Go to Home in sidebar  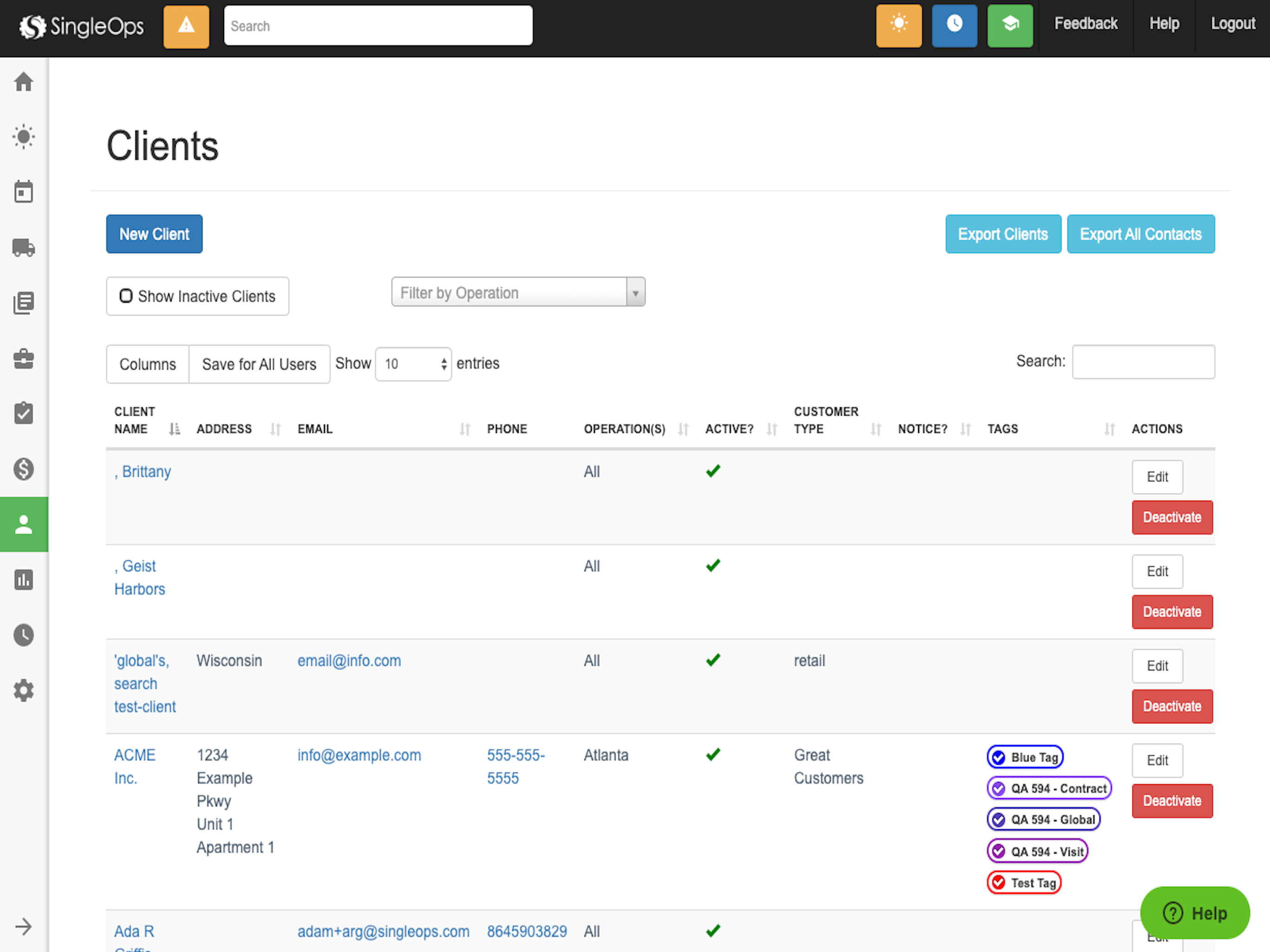(24, 81)
